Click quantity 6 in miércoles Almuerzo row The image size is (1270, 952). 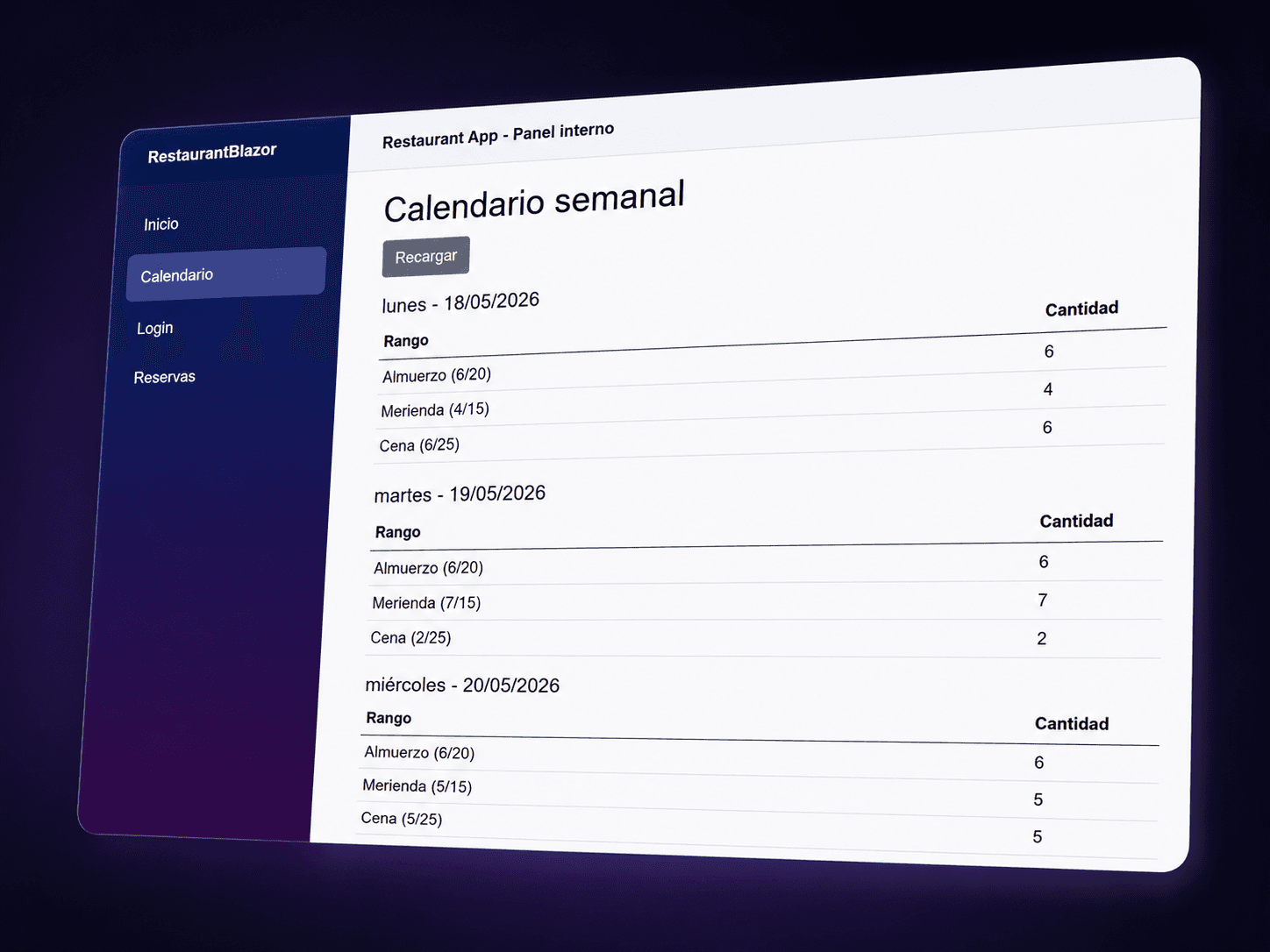tap(1039, 763)
